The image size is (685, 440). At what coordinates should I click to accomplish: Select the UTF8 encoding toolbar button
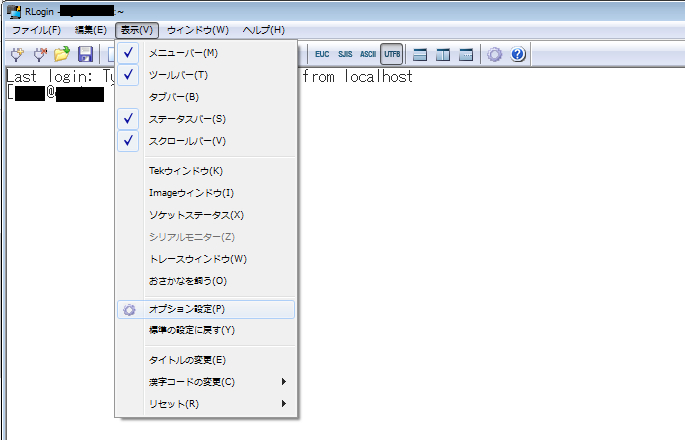[392, 54]
